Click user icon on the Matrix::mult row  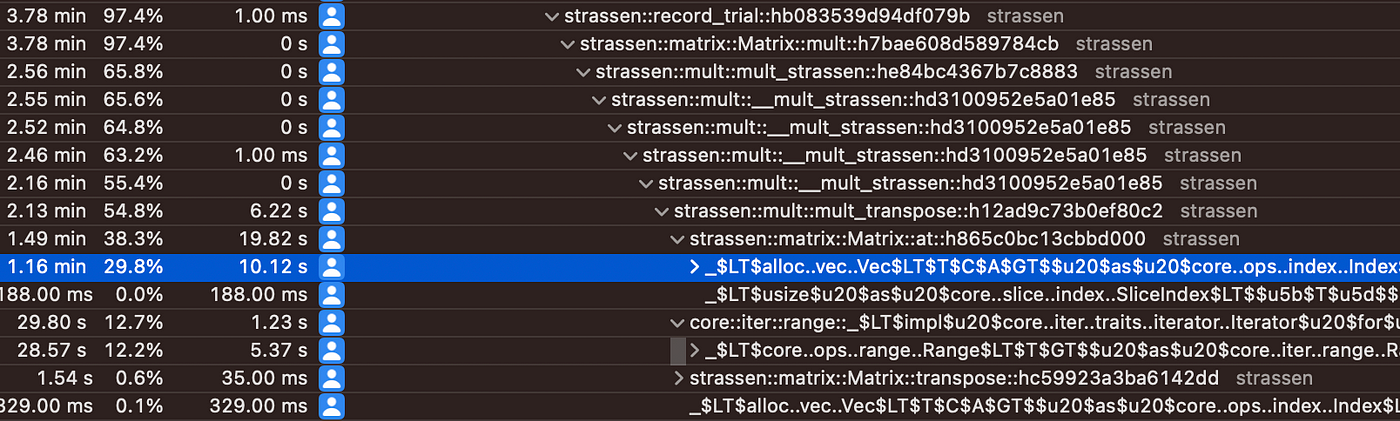331,44
